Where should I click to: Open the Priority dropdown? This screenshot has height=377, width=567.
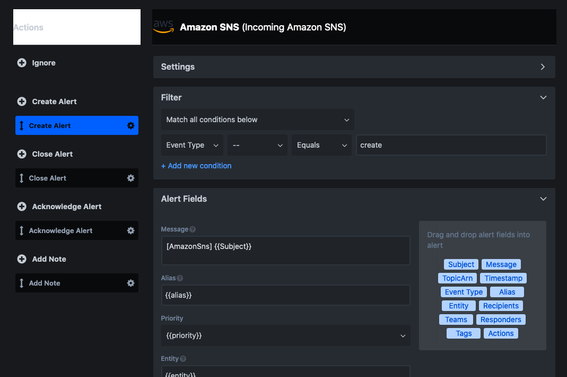[286, 335]
